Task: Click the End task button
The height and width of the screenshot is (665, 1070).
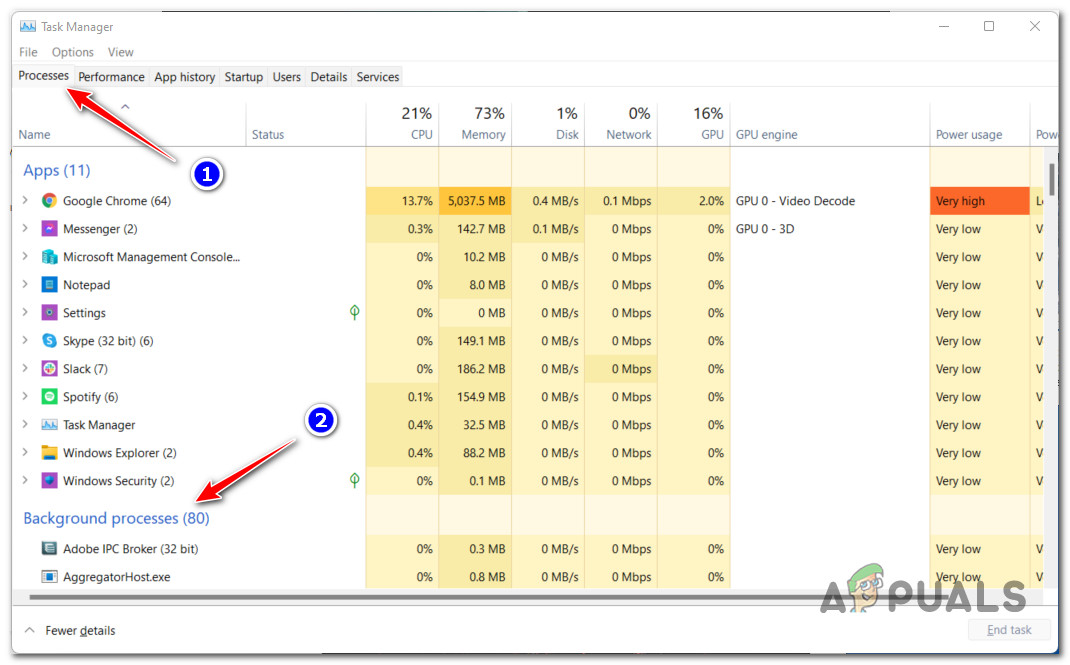Action: click(x=1009, y=630)
